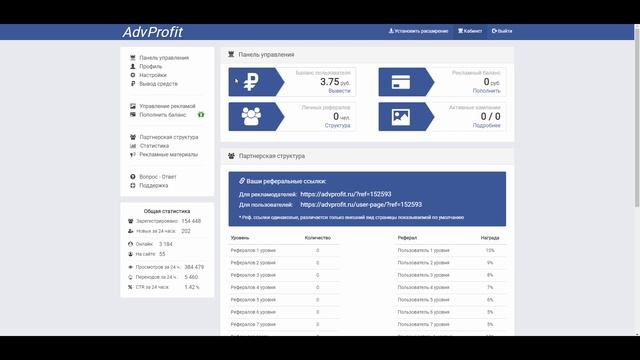Click the green money badge in the sidebar
The width and height of the screenshot is (640, 360).
(201, 115)
